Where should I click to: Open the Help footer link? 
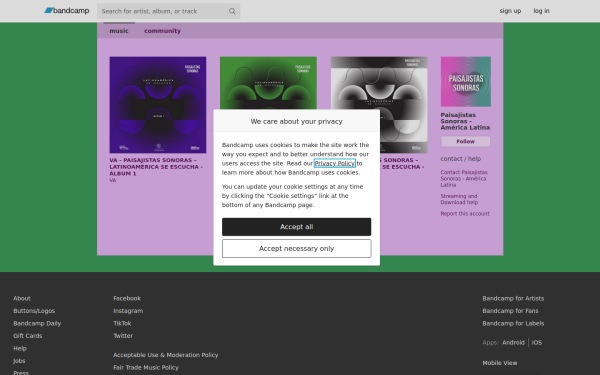click(20, 348)
